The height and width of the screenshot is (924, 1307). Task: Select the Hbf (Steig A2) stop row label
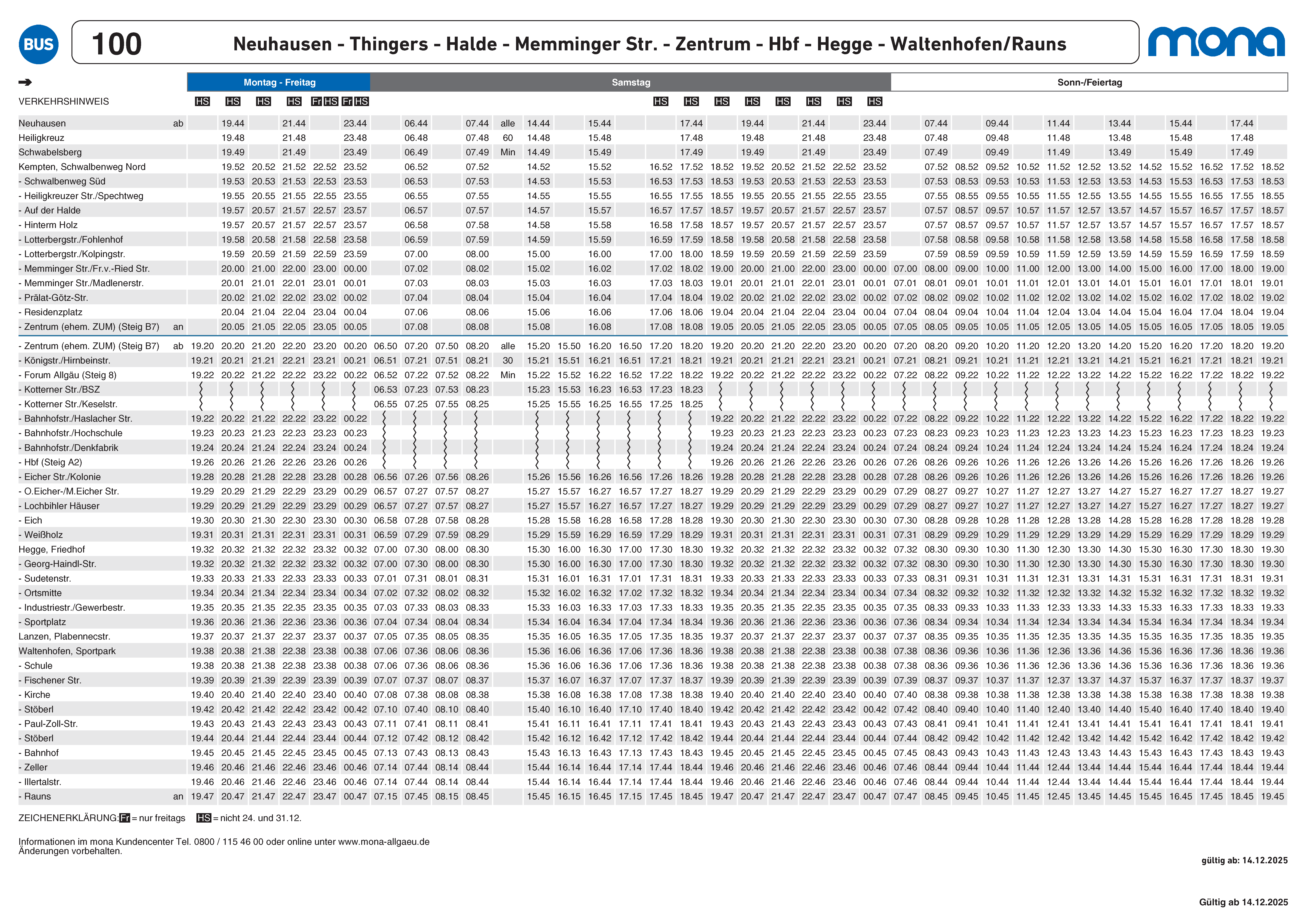(53, 462)
